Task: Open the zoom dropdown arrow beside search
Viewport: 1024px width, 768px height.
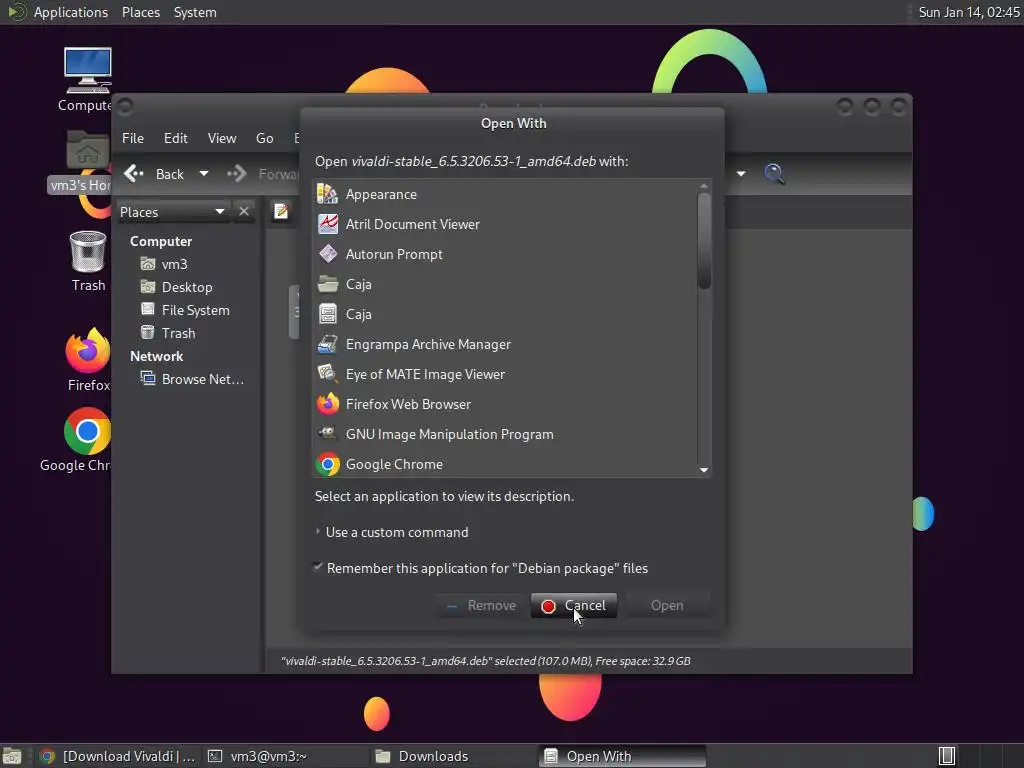Action: (x=741, y=174)
